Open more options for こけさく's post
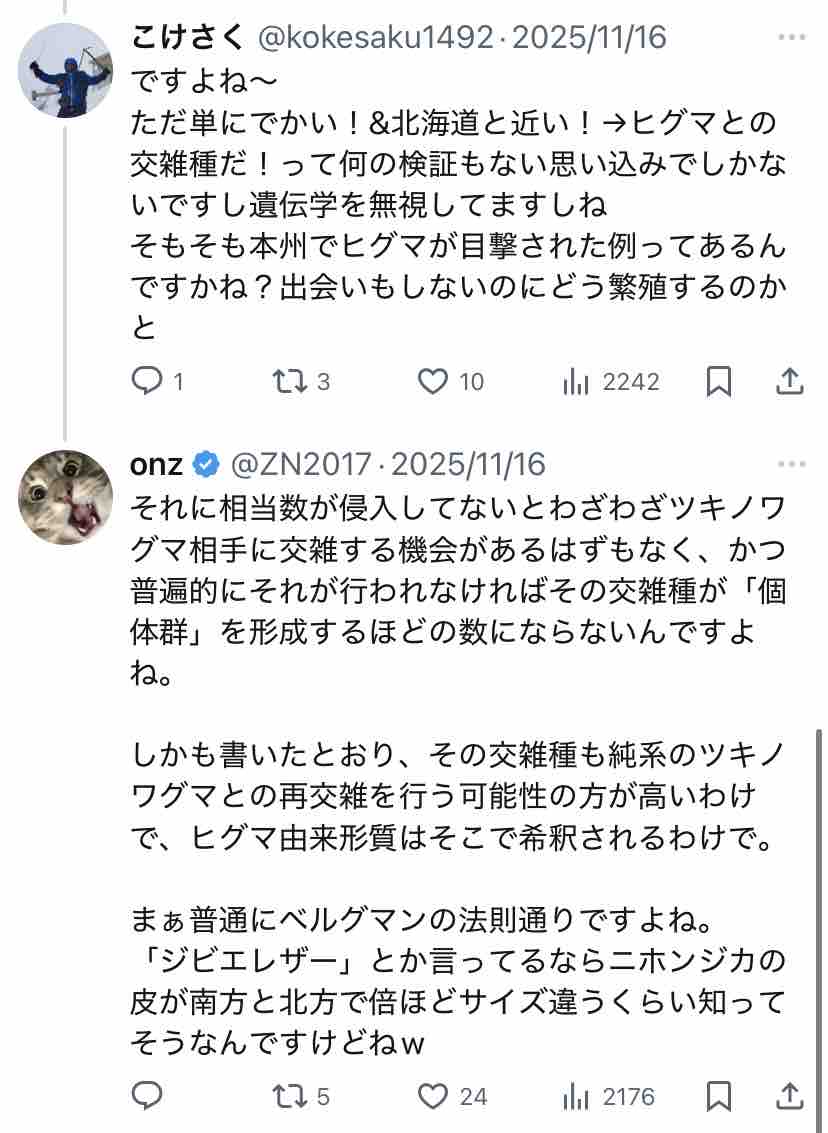The width and height of the screenshot is (828, 1133). coord(792,38)
